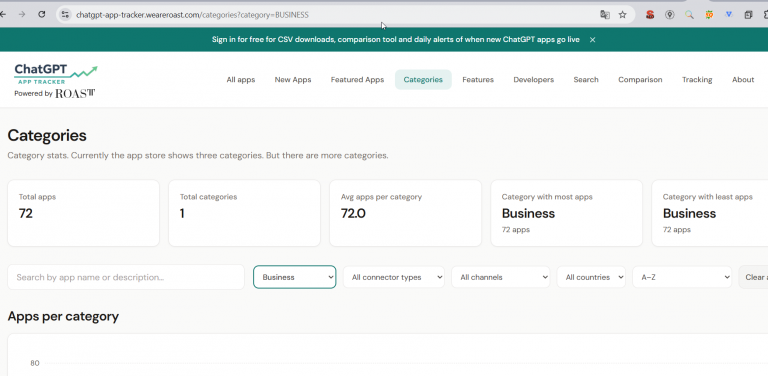Image resolution: width=768 pixels, height=376 pixels.
Task: Go forward with the browser arrow
Action: tap(22, 15)
